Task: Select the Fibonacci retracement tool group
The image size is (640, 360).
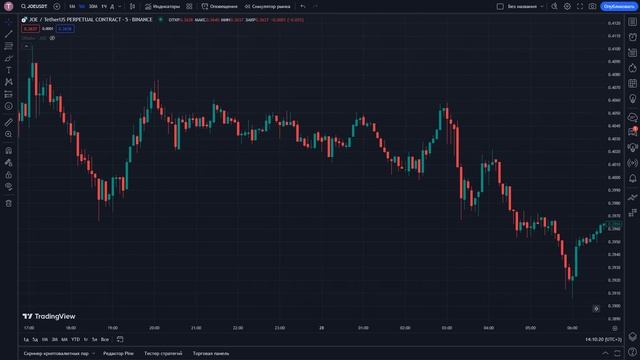Action: pyautogui.click(x=9, y=46)
